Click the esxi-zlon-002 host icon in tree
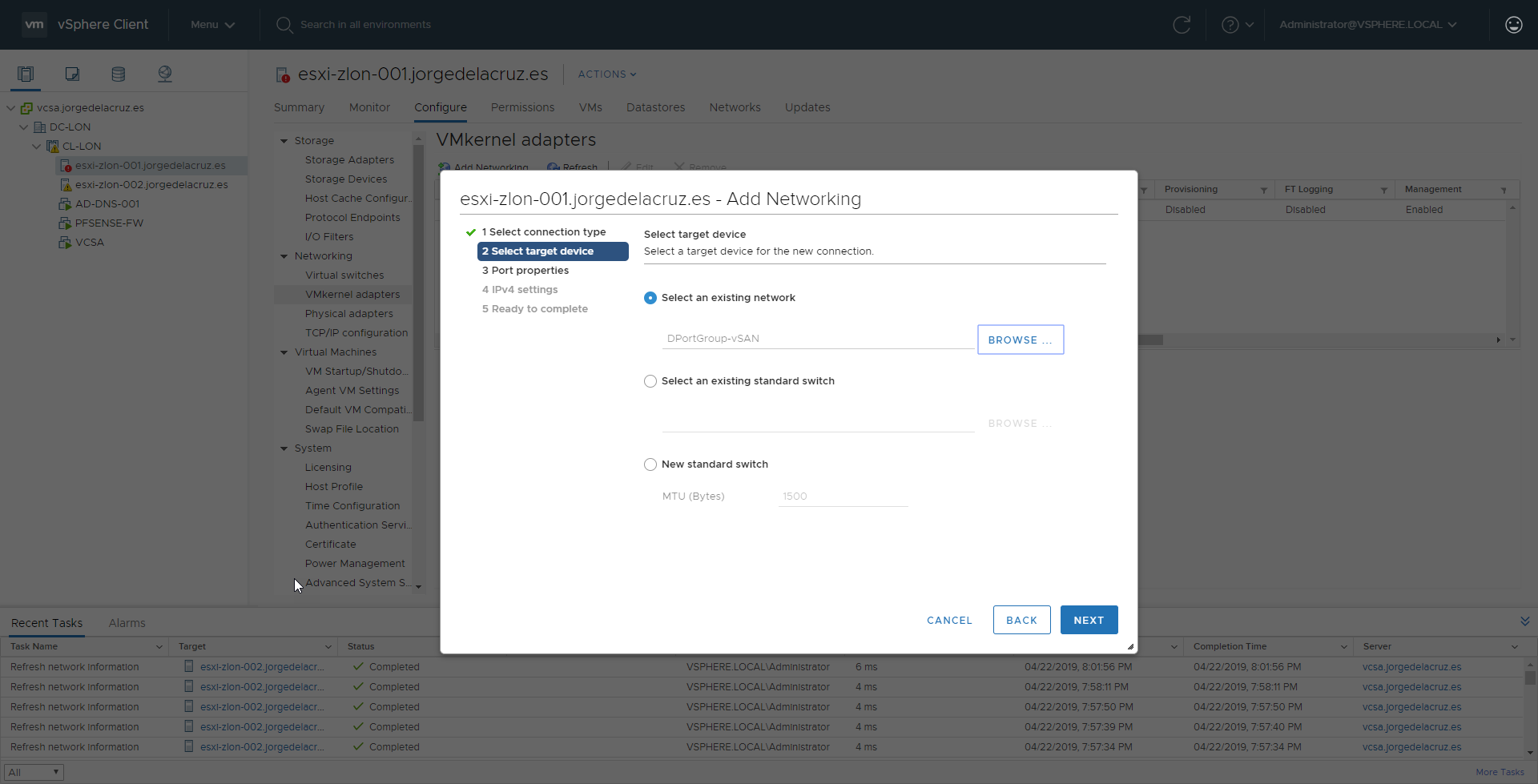Screen dimensions: 1538x784 [x=66, y=185]
